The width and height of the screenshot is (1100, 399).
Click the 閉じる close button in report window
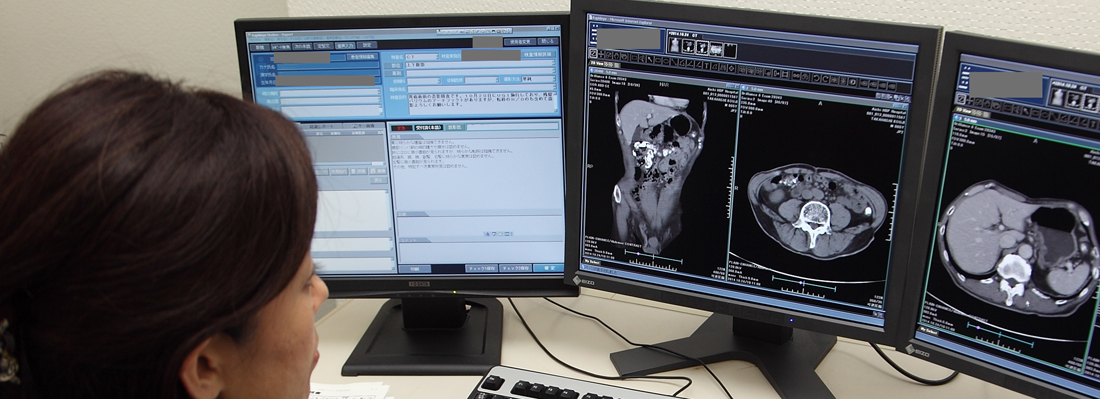pyautogui.click(x=548, y=41)
